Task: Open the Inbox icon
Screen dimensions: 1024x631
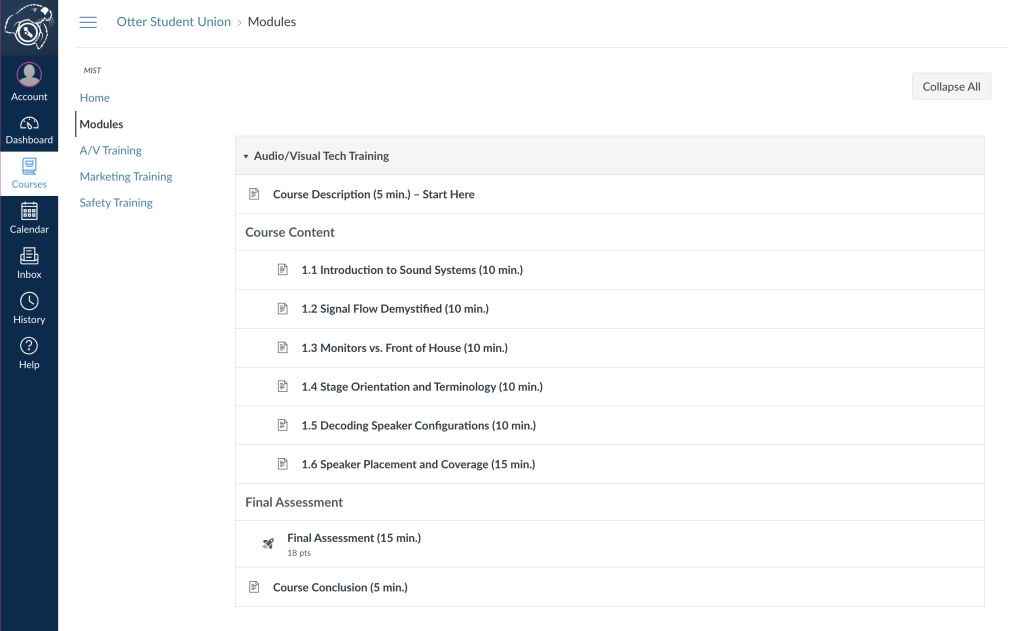Action: 29,256
